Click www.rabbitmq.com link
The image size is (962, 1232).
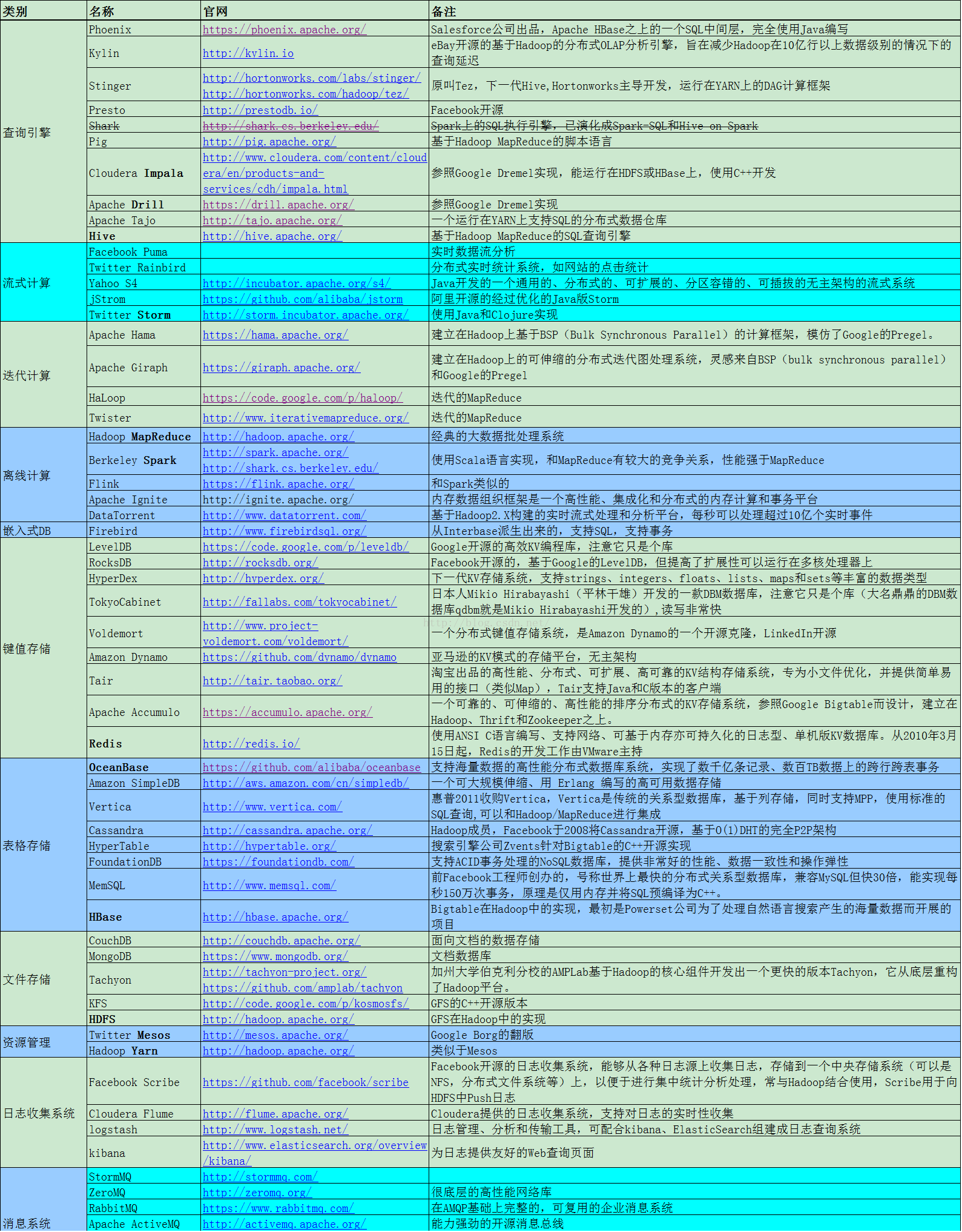tap(278, 1208)
